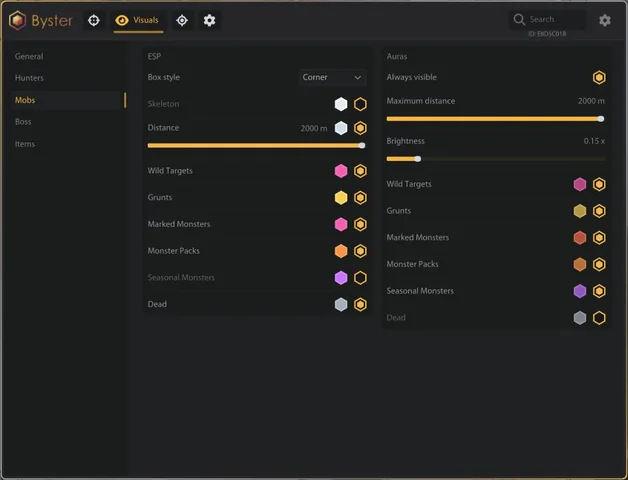Viewport: 628px width, 480px height.
Task: Open the Box style Corner dropdown
Action: pyautogui.click(x=332, y=77)
